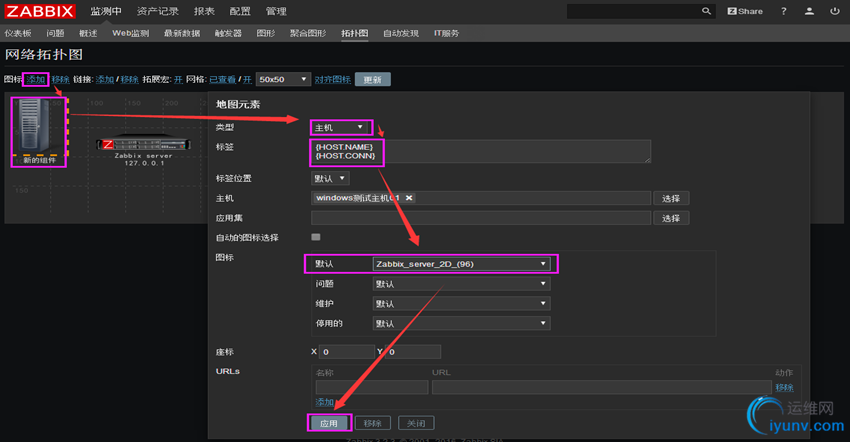Go to the 聚合图形 submenu tab
This screenshot has width=850, height=442.
[308, 33]
